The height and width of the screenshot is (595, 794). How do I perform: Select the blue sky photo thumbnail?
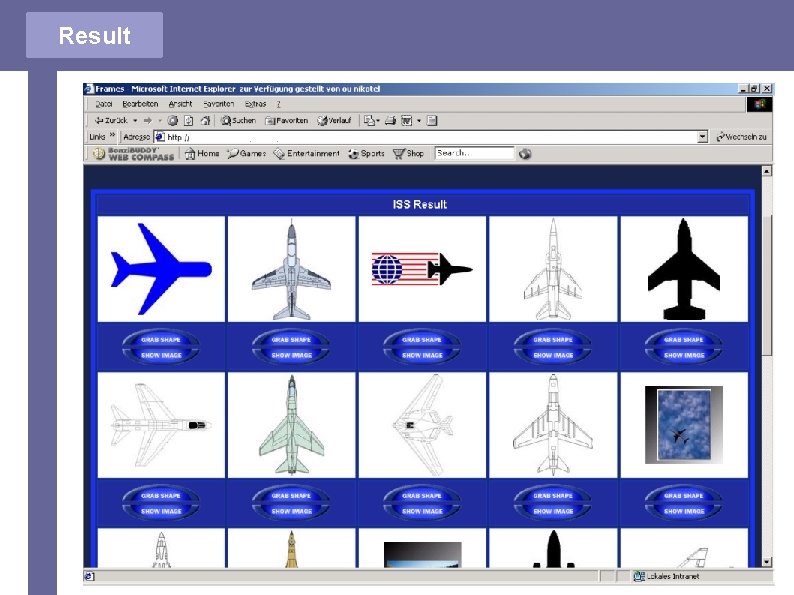tap(684, 425)
